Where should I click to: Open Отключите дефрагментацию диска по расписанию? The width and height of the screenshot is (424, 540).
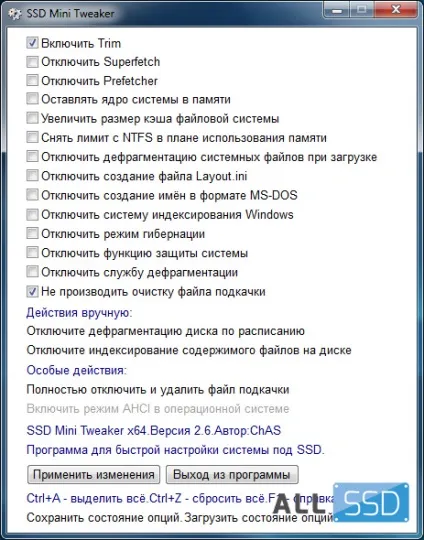(x=166, y=331)
